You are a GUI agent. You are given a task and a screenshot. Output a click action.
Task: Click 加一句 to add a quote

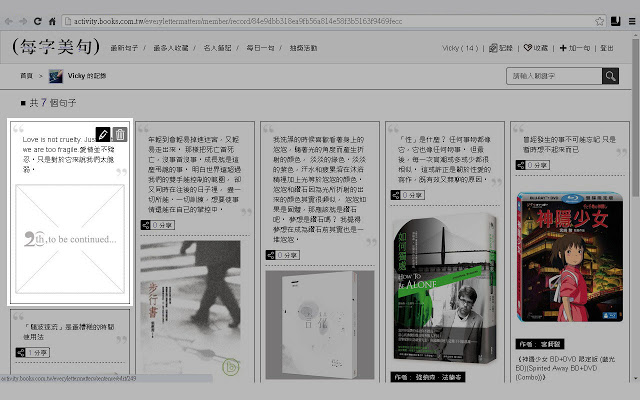point(574,47)
